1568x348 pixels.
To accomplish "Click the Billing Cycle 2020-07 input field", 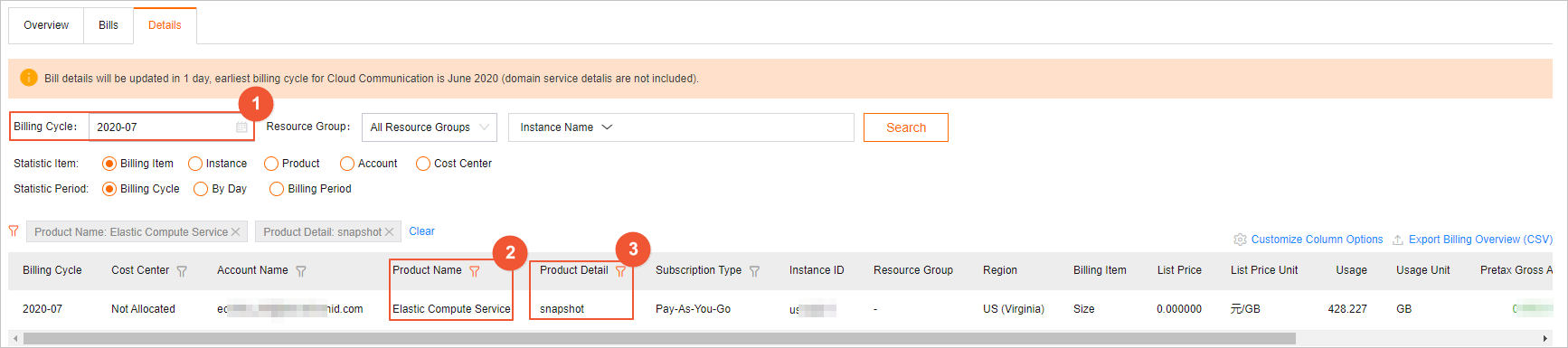I will point(170,127).
